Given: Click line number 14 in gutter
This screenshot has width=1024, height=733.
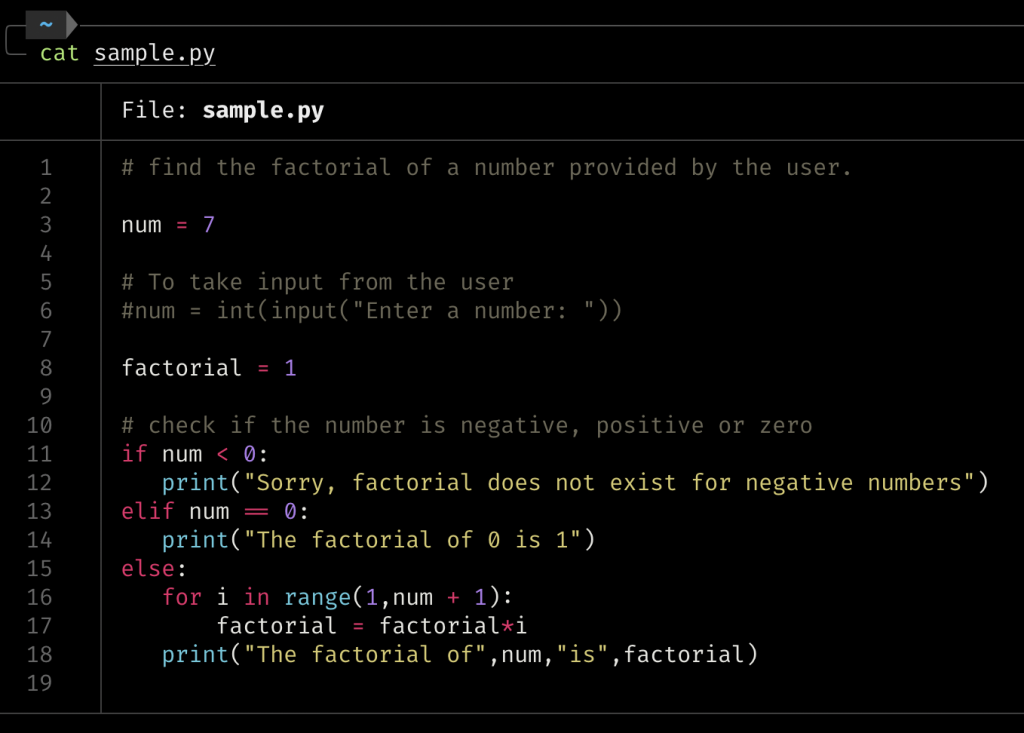Looking at the screenshot, I should pos(39,540).
